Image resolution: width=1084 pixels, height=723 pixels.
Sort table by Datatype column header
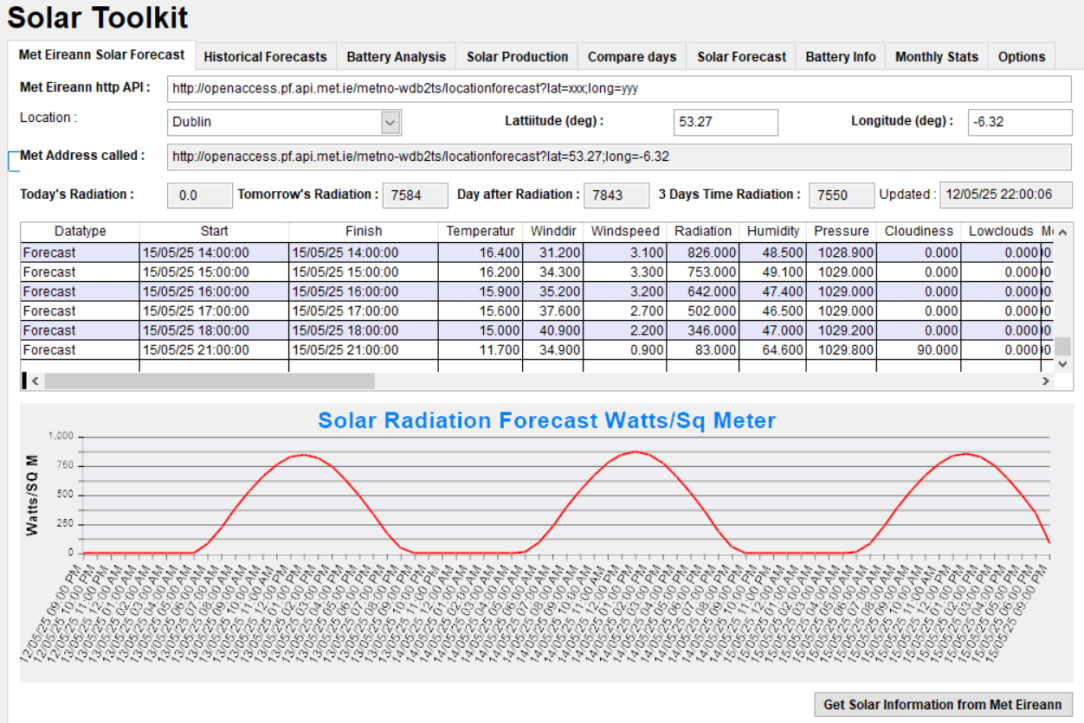click(x=80, y=232)
